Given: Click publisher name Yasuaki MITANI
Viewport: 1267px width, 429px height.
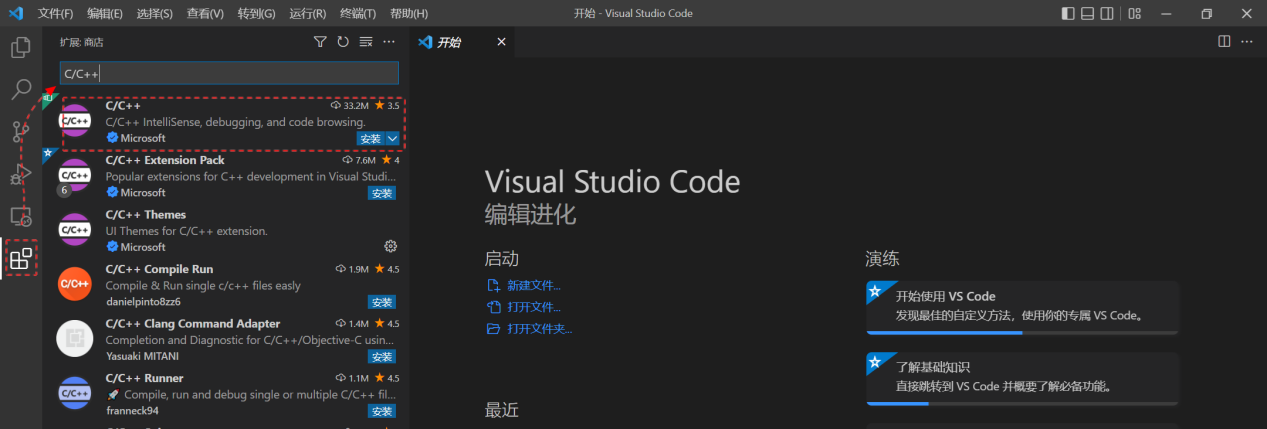Looking at the screenshot, I should (x=141, y=356).
